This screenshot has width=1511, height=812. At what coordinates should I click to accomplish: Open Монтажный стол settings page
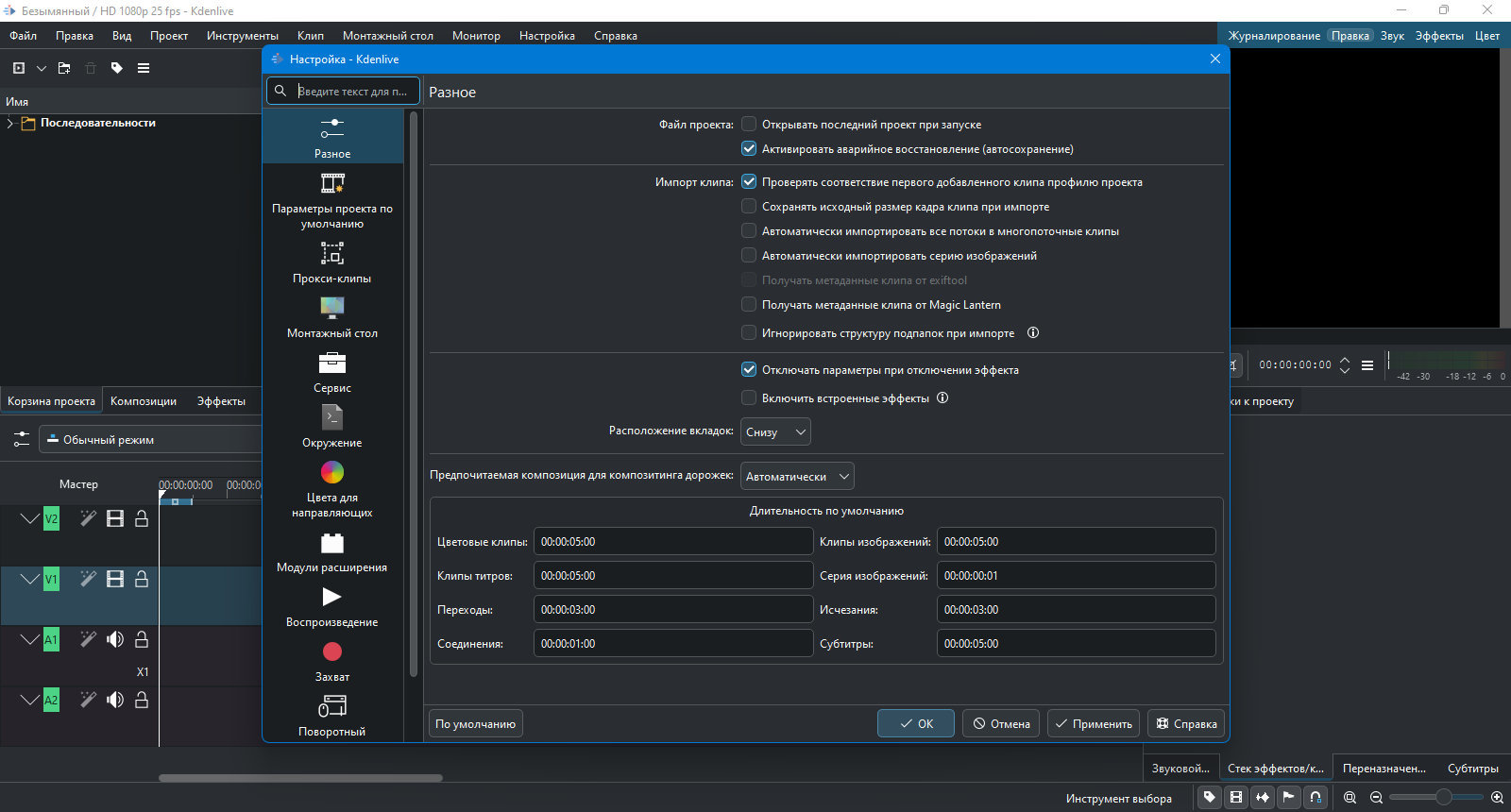click(x=332, y=317)
